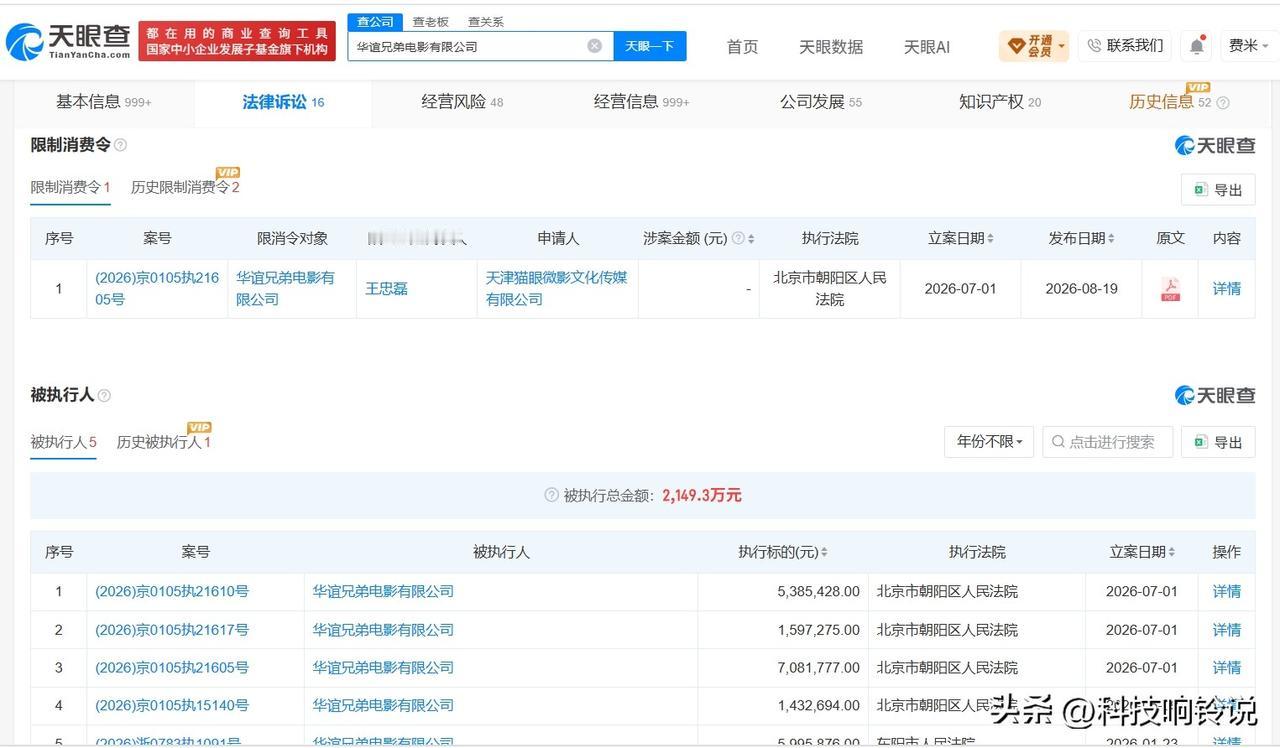Open 华谊兄弟电影有限公司 link in 限消令对象 column

coord(286,289)
